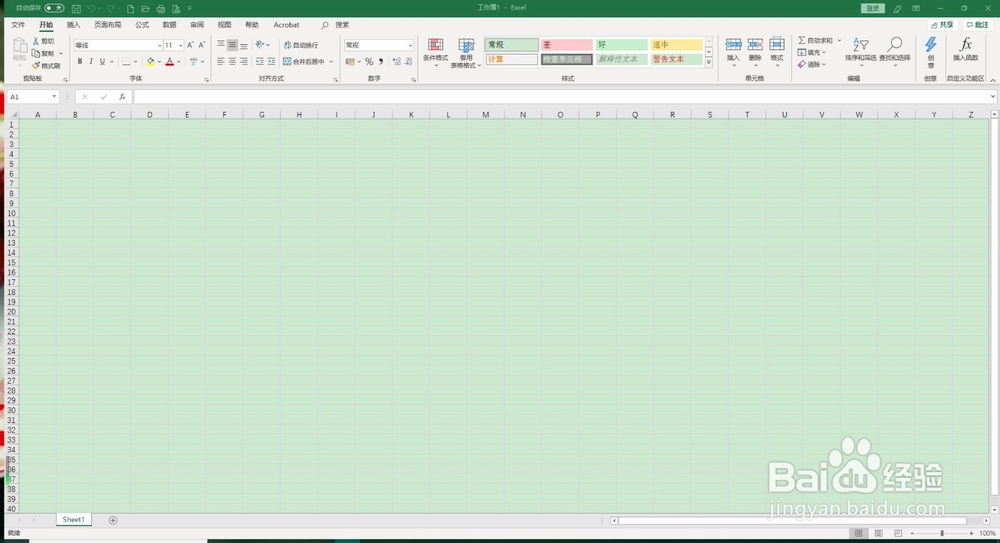The image size is (1000, 543).
Task: Switch to the Data (数据) tab
Action: 169,25
